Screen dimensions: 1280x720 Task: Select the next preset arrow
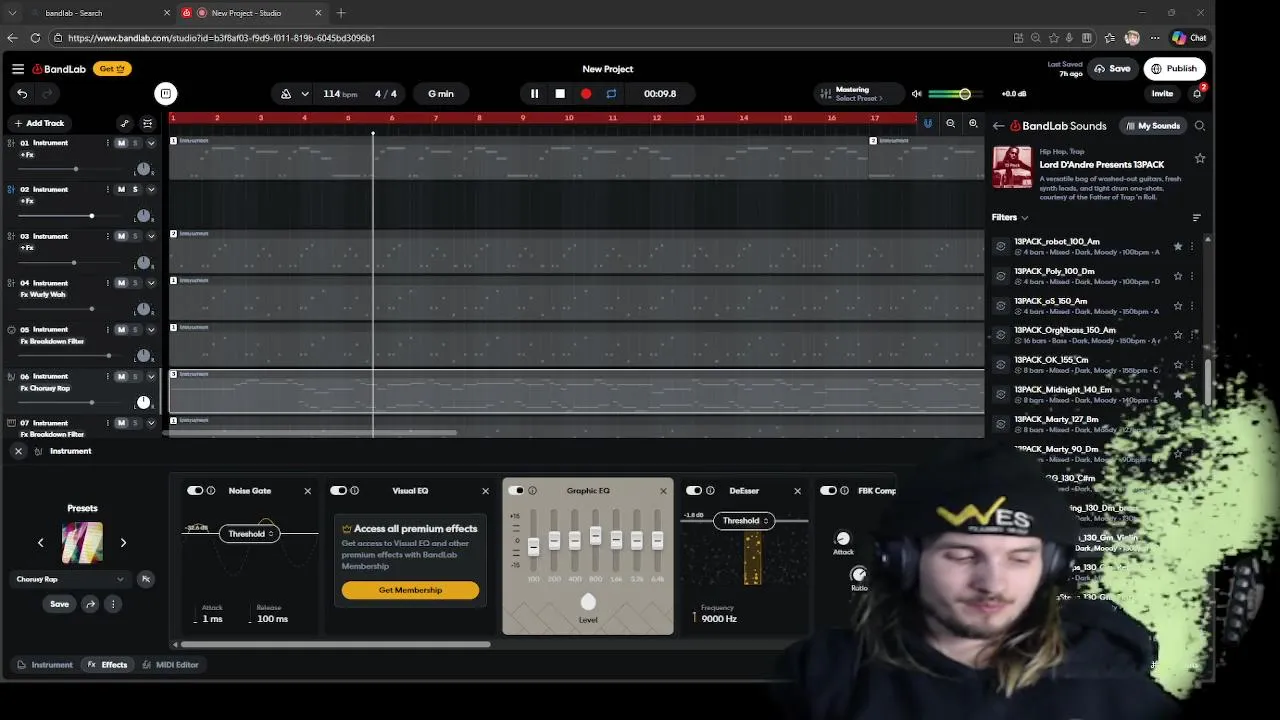click(x=123, y=543)
